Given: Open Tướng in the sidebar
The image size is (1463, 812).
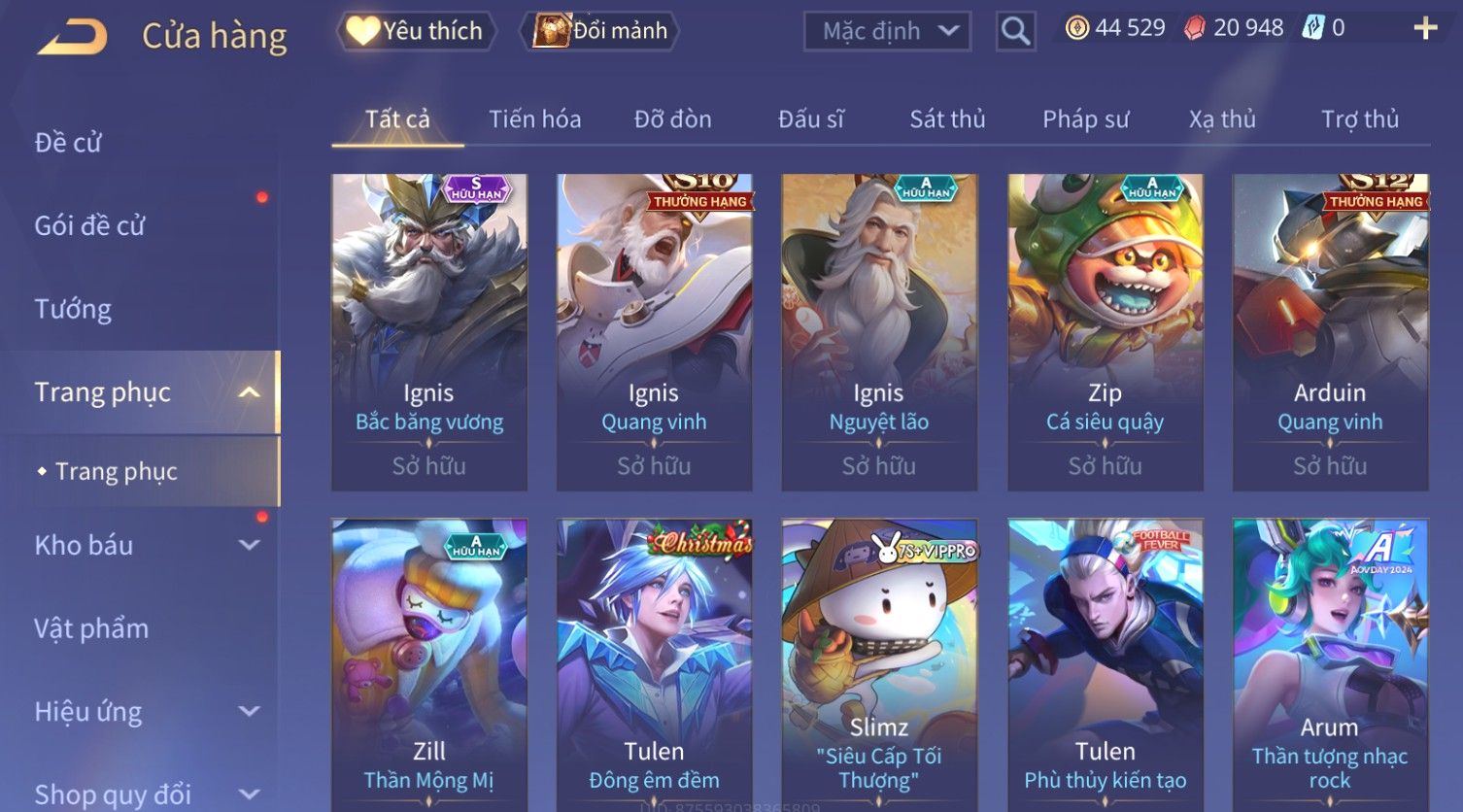Looking at the screenshot, I should click(x=73, y=309).
